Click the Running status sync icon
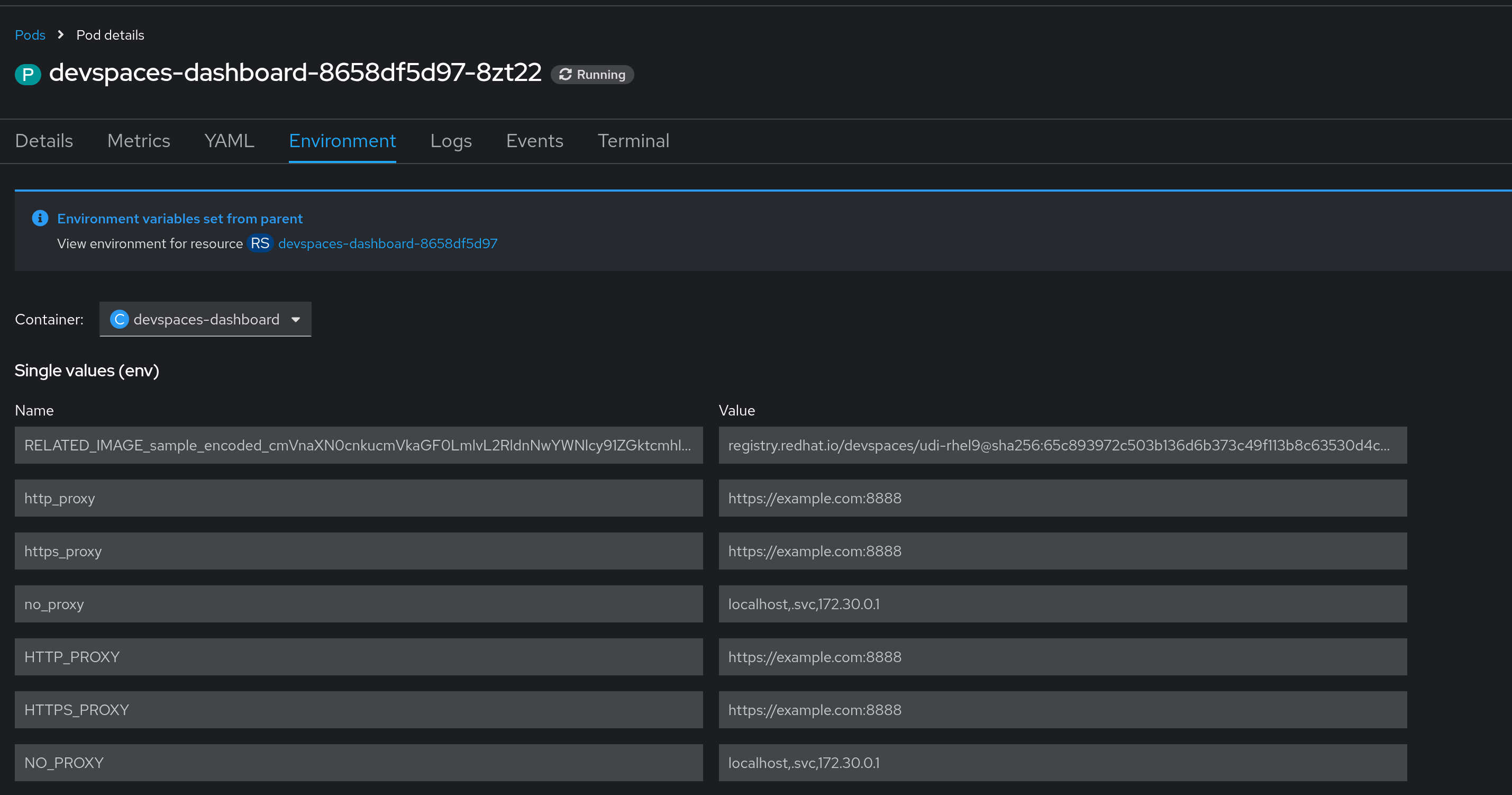1512x795 pixels. pos(565,75)
